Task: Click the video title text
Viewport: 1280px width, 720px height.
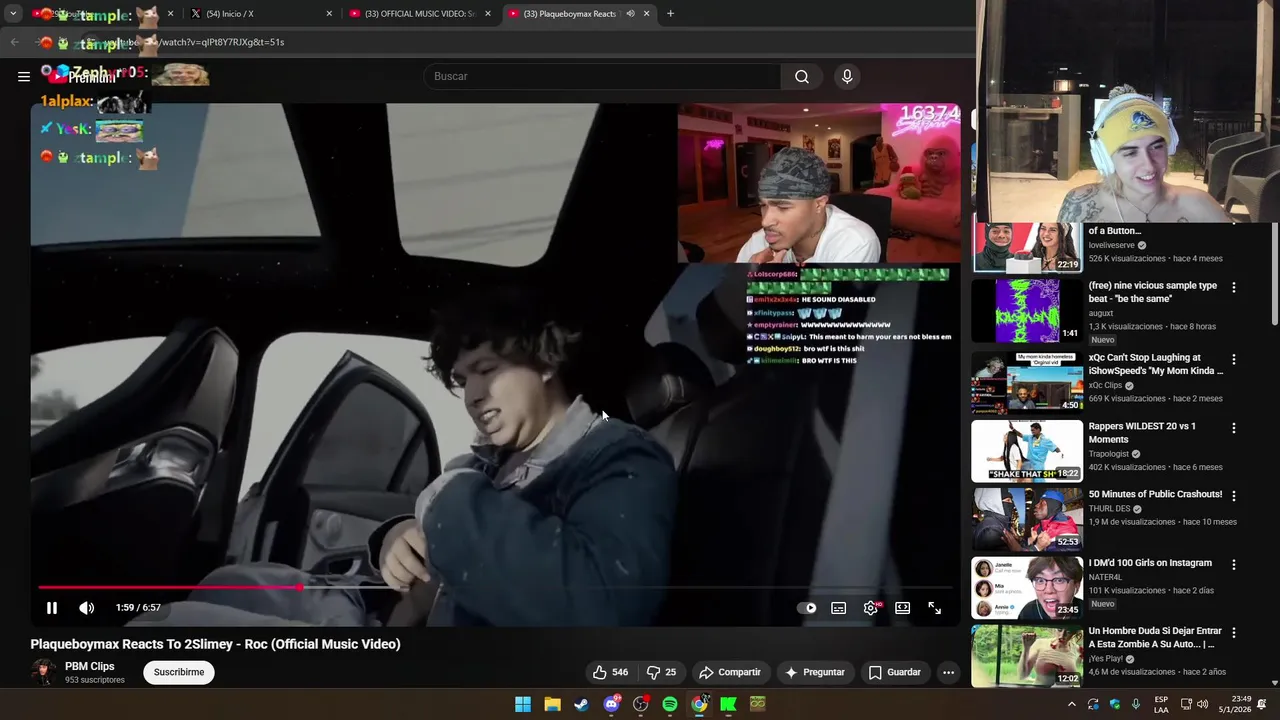Action: click(215, 644)
